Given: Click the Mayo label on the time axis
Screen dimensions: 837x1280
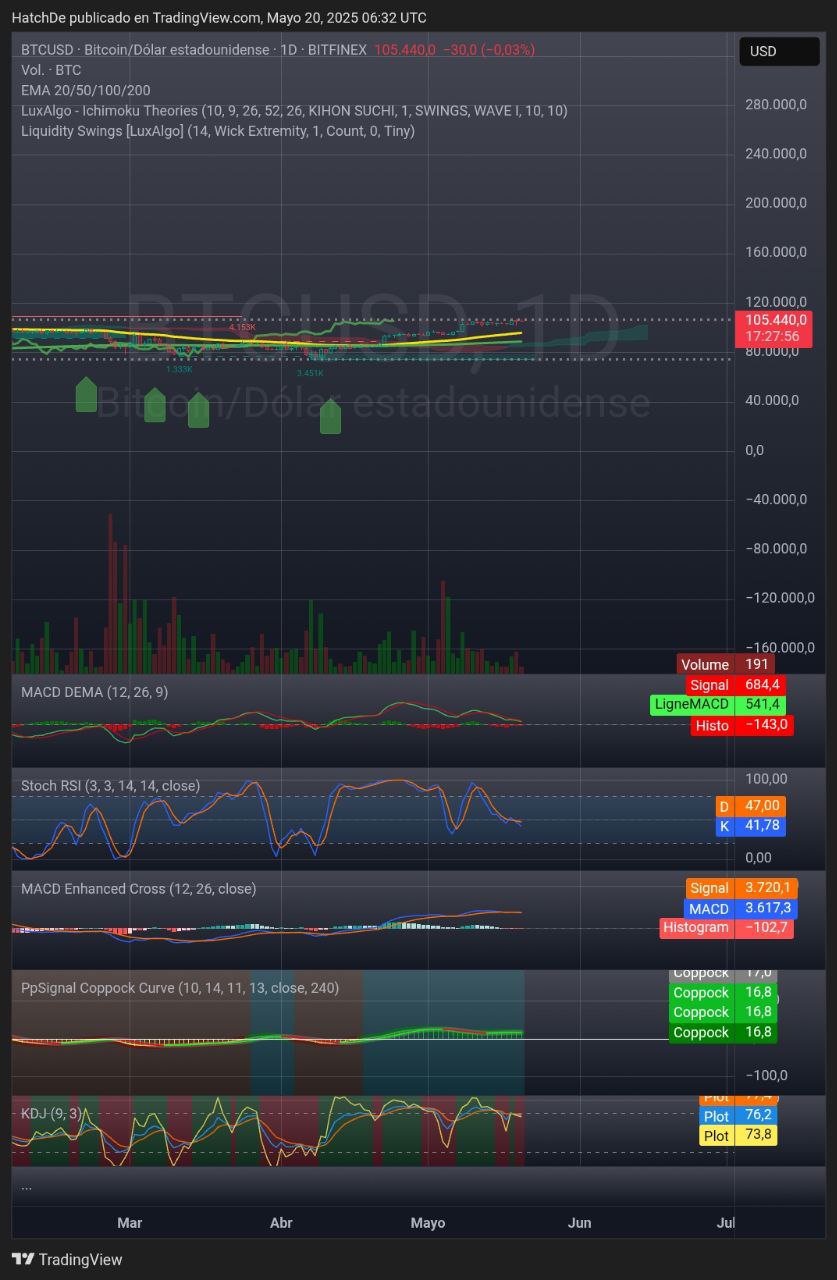Looking at the screenshot, I should 428,1223.
